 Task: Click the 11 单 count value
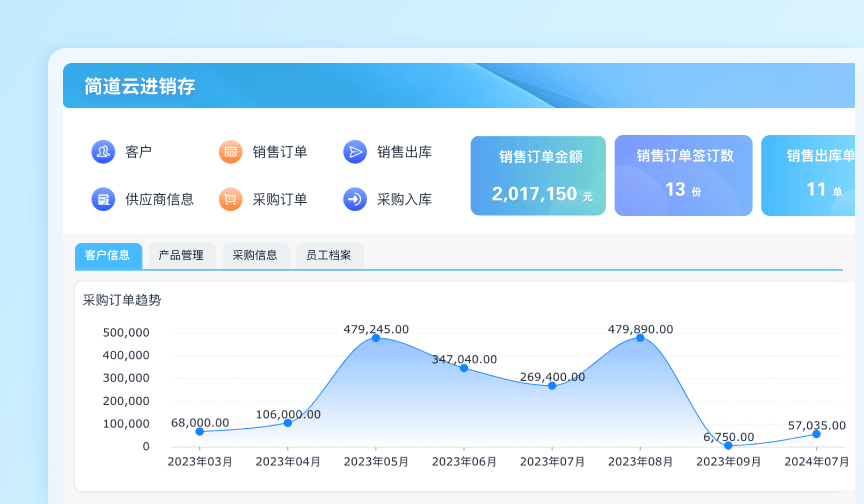[x=824, y=190]
